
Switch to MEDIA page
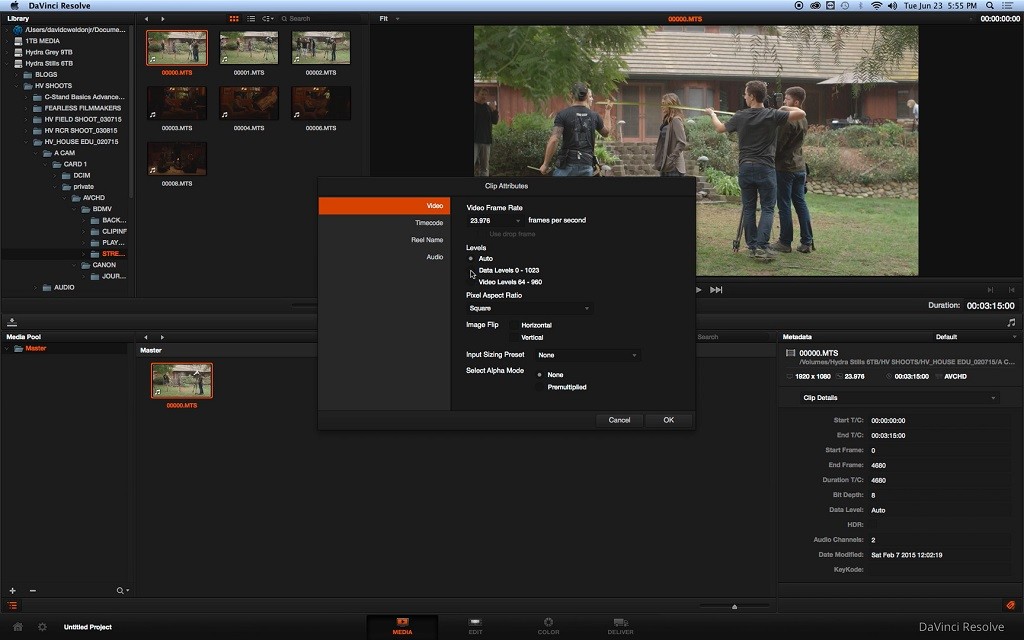click(x=402, y=626)
